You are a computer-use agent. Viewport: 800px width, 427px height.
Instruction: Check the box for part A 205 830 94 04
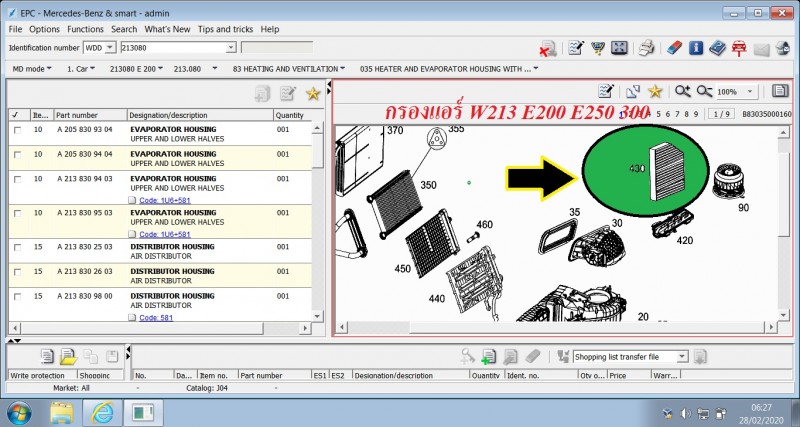(x=18, y=155)
